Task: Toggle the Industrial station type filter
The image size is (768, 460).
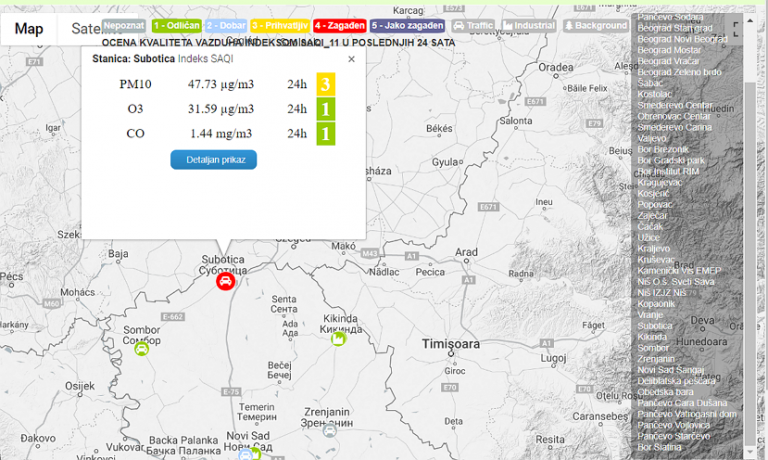Action: [529, 25]
